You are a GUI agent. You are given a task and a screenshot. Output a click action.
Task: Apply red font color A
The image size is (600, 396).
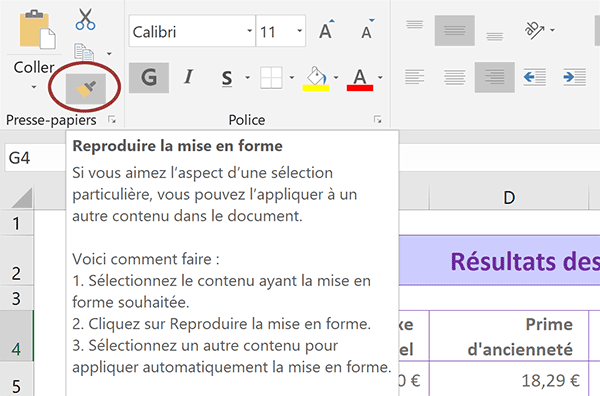[360, 79]
